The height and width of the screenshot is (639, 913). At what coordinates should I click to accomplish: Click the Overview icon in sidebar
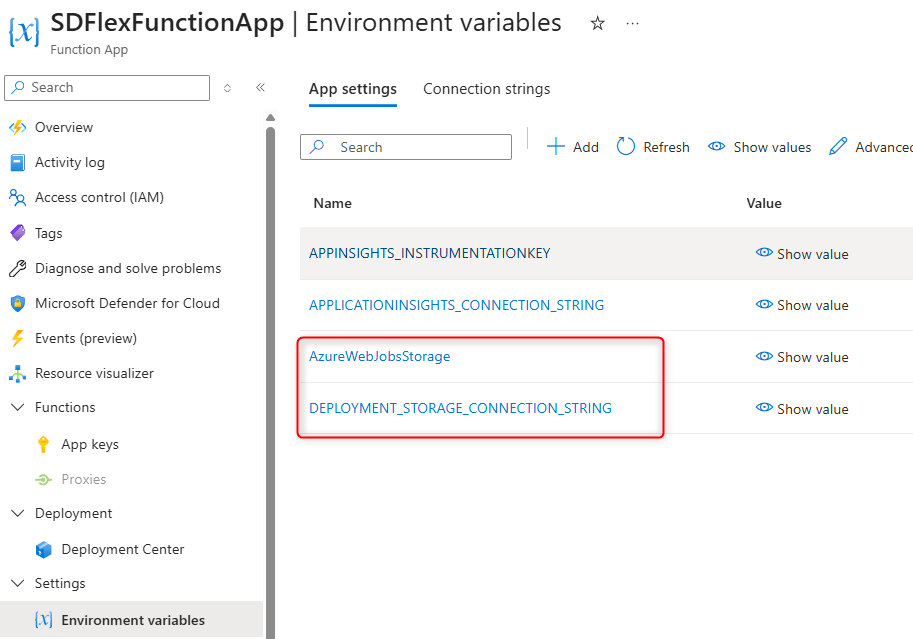tap(17, 127)
